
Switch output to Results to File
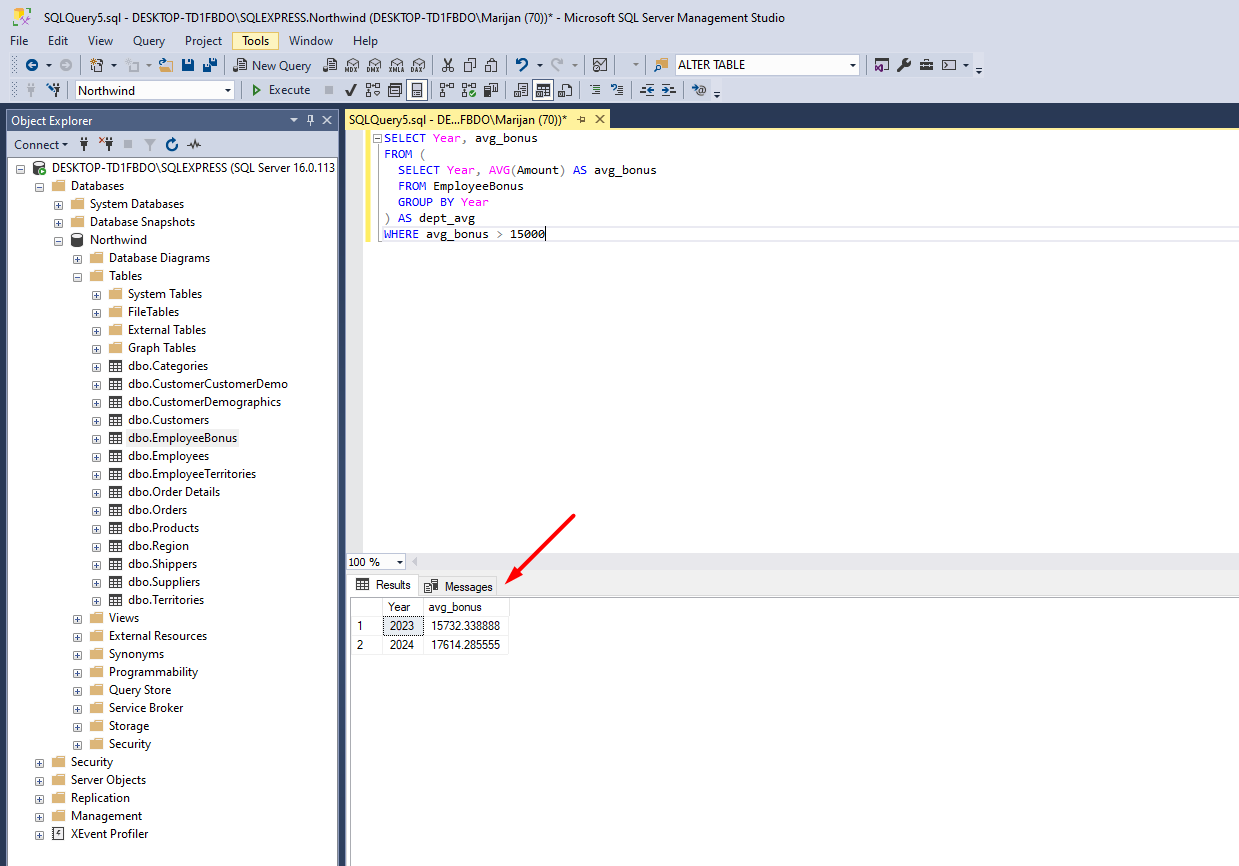pyautogui.click(x=565, y=90)
